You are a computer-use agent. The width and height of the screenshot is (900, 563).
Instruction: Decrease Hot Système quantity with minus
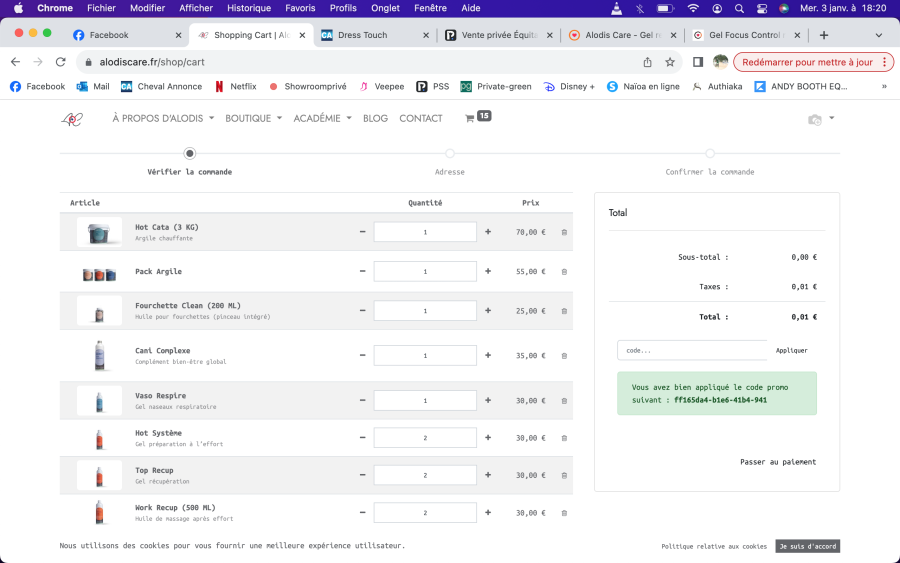tap(362, 438)
